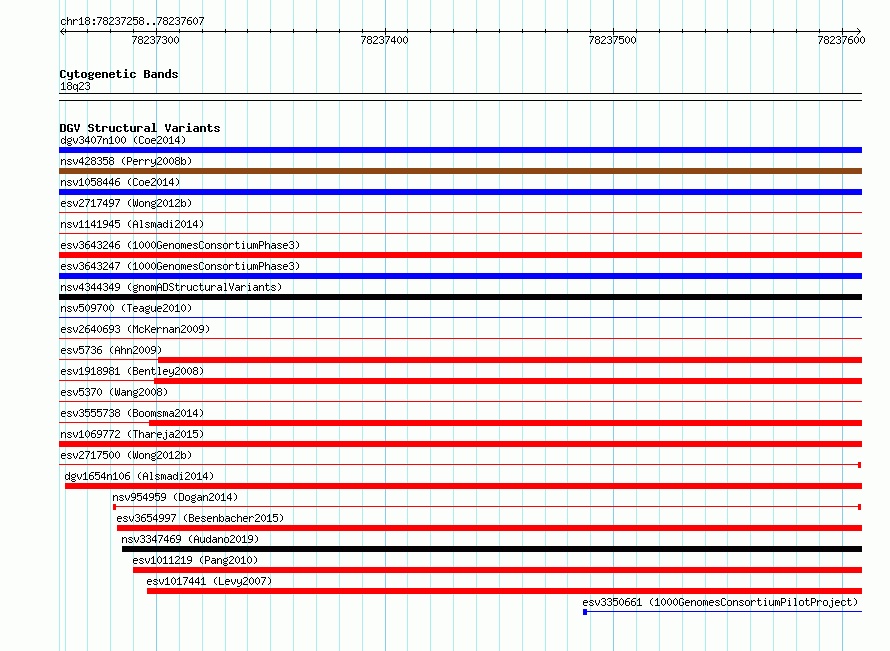This screenshot has width=890, height=651.
Task: Click the chr18:78237258..78237607 region label
Action: [x=132, y=21]
